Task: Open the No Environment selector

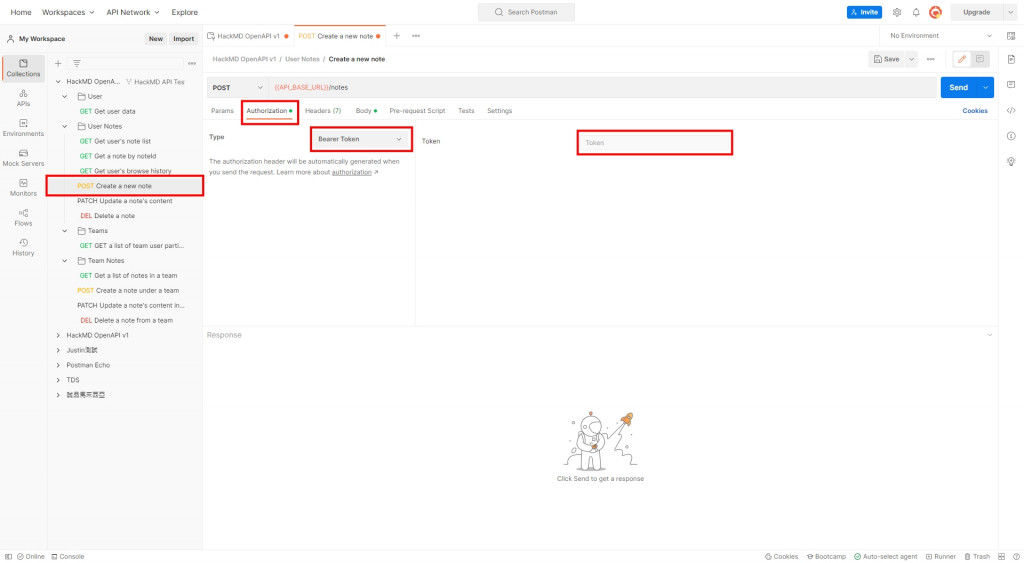Action: 940,36
